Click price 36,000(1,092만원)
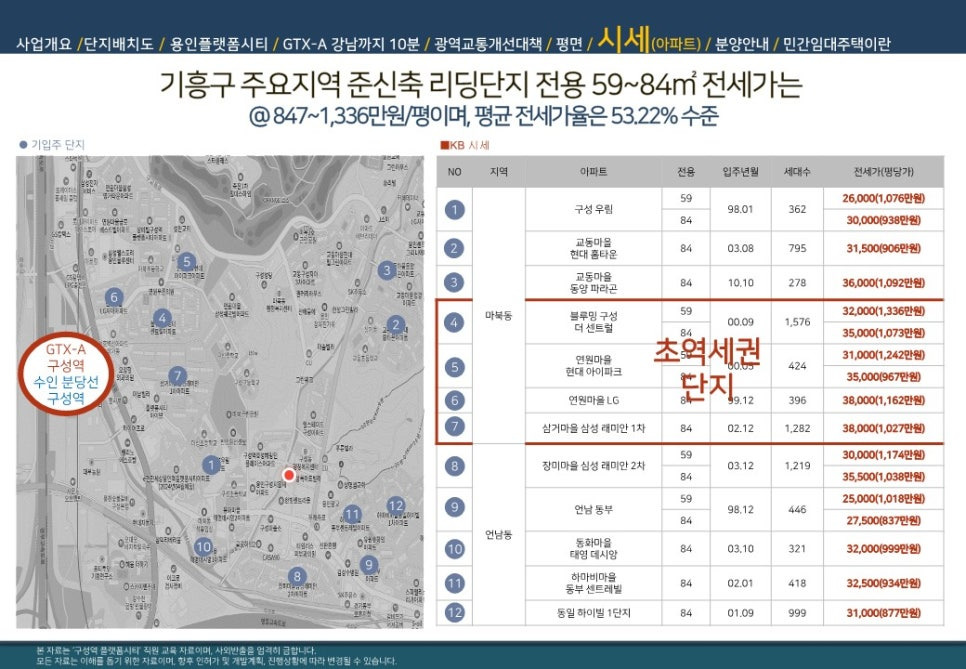The width and height of the screenshot is (966, 669). [883, 283]
